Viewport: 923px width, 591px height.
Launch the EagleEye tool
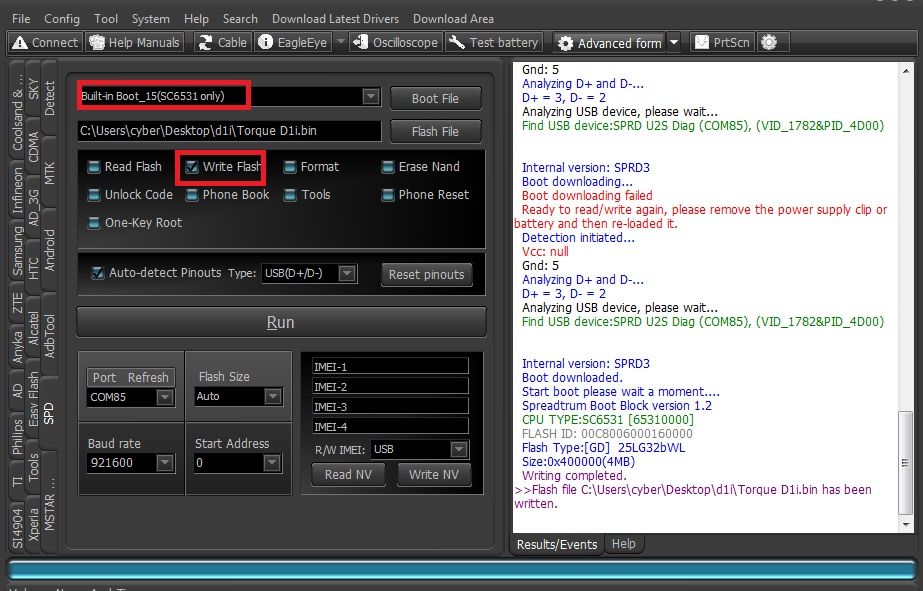pos(266,43)
